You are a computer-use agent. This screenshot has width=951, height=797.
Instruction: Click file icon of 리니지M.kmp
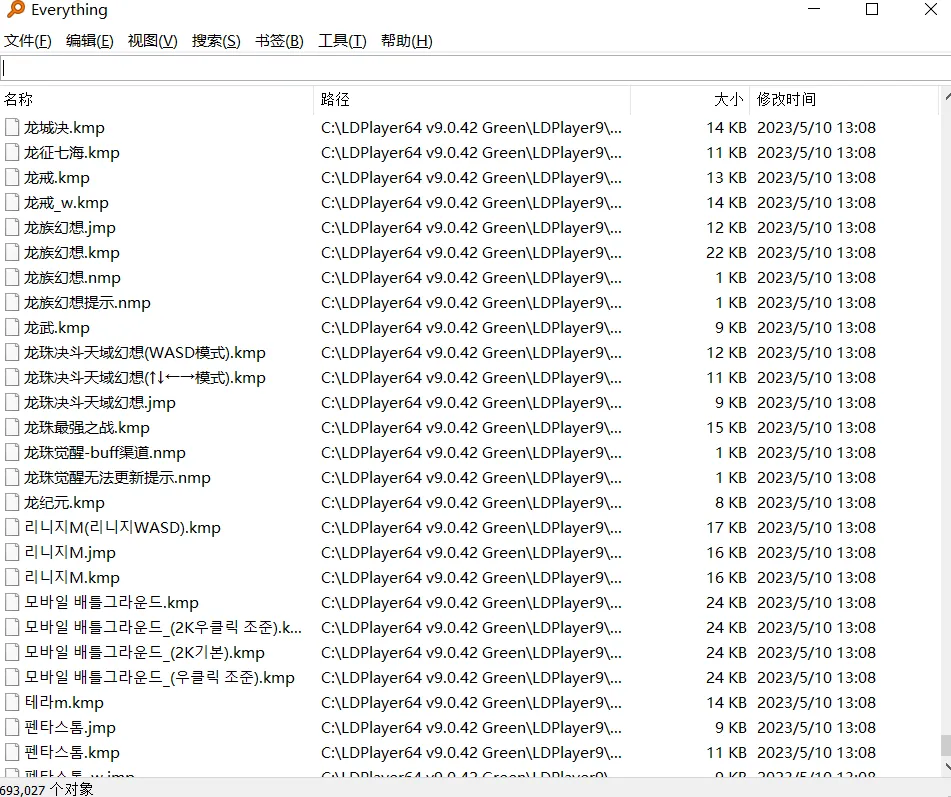click(x=12, y=577)
